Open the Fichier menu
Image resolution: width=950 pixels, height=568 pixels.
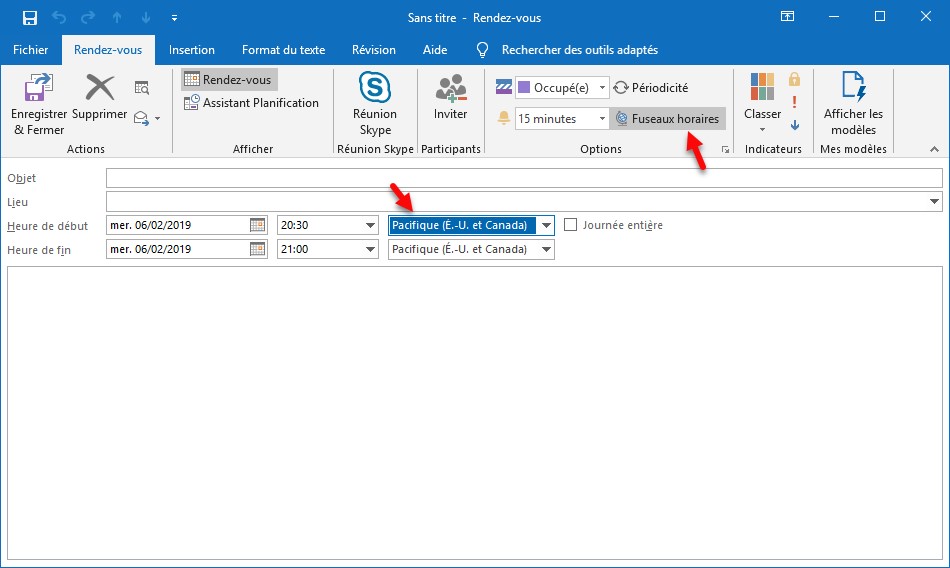click(30, 50)
